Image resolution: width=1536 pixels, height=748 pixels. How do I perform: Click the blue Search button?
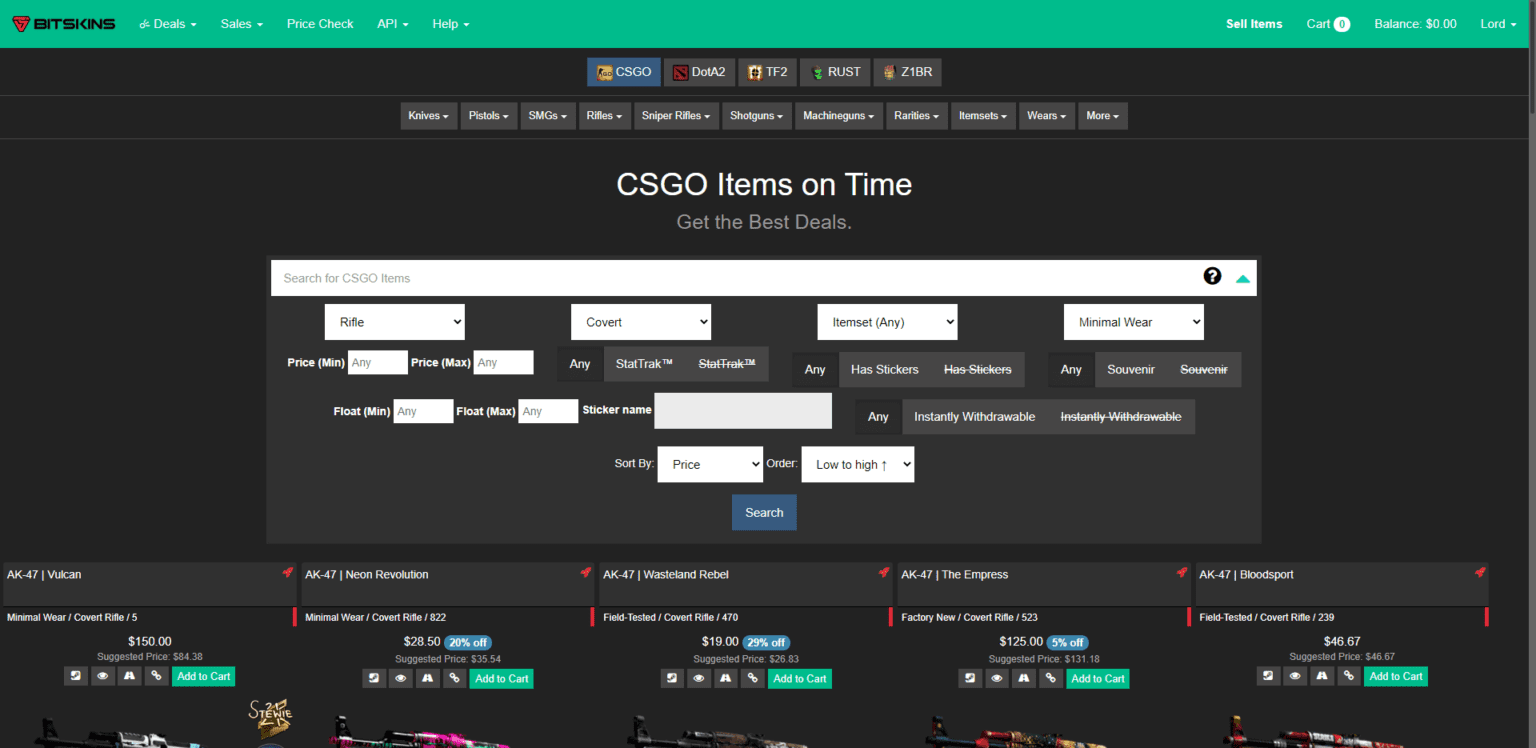(x=764, y=512)
